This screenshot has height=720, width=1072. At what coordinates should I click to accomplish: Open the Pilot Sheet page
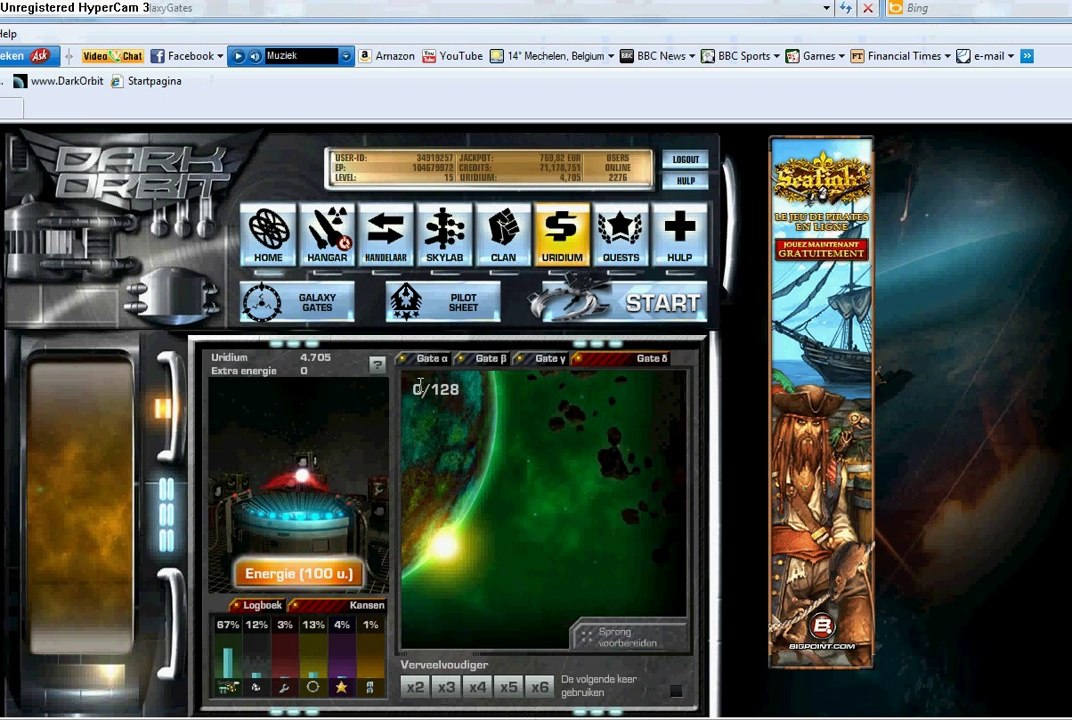[x=443, y=302]
